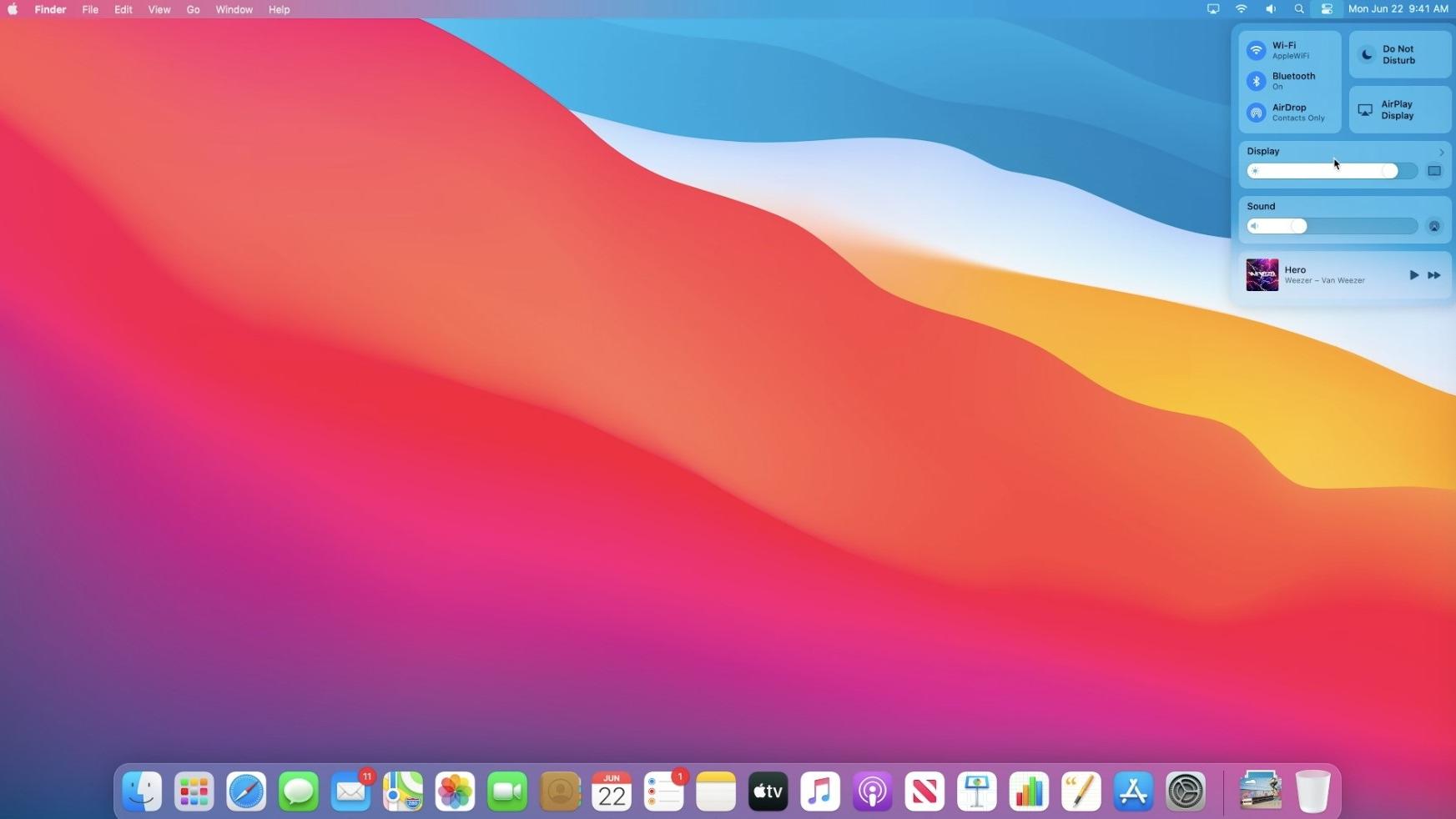The height and width of the screenshot is (819, 1456).
Task: Open the Go menu
Action: click(192, 9)
